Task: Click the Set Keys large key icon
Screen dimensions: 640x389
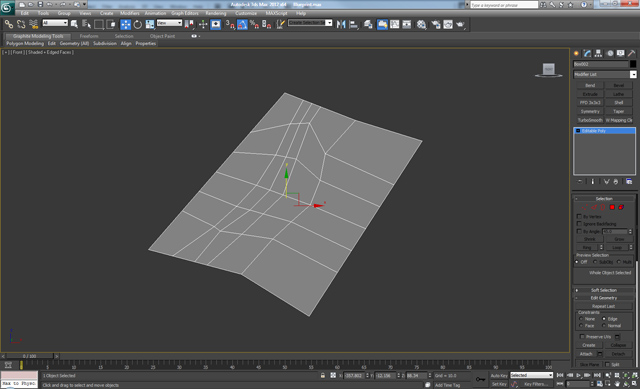Action: pos(480,380)
